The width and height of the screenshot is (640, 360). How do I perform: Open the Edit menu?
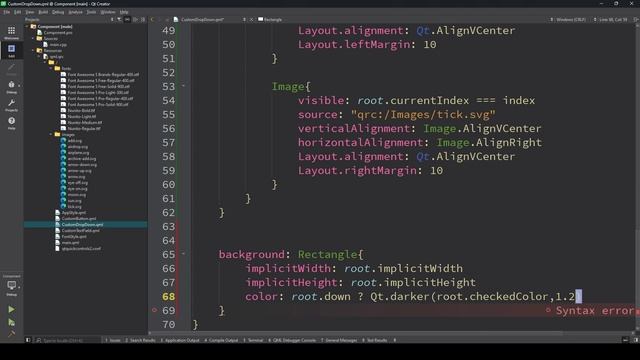(18, 12)
